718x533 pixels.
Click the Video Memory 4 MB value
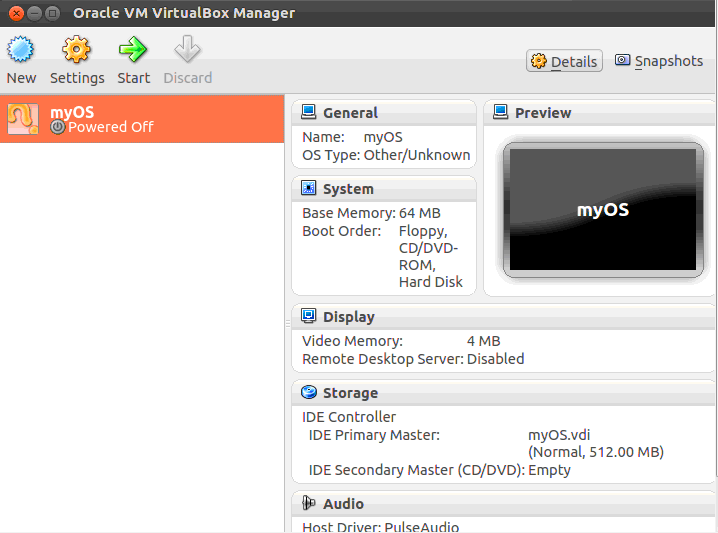point(484,341)
